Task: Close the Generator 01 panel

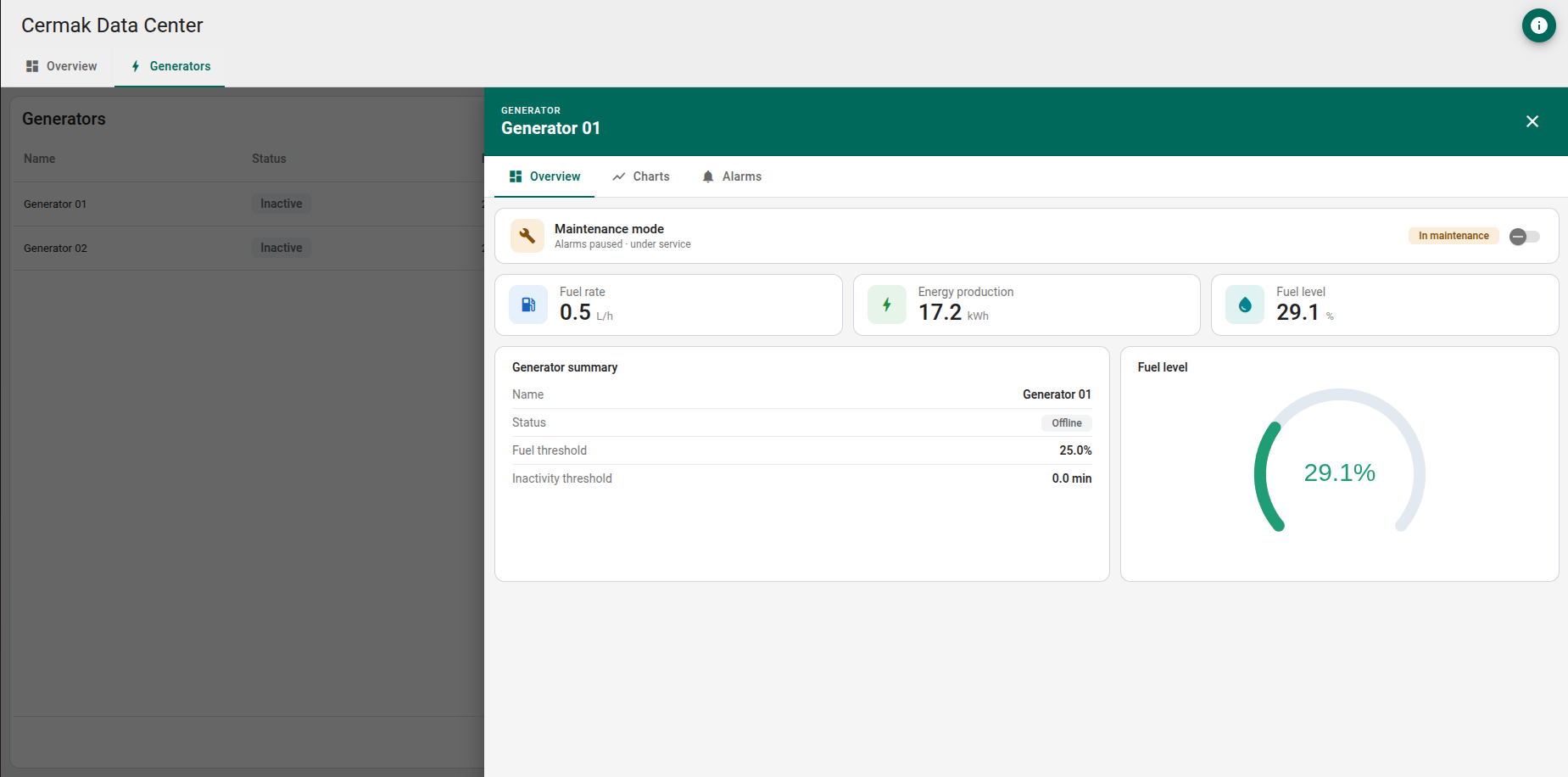Action: 1532,121
